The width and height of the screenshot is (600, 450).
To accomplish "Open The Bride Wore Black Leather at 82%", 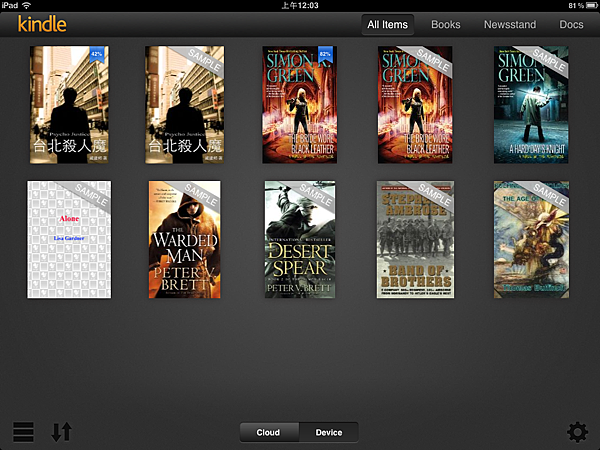I will 300,105.
